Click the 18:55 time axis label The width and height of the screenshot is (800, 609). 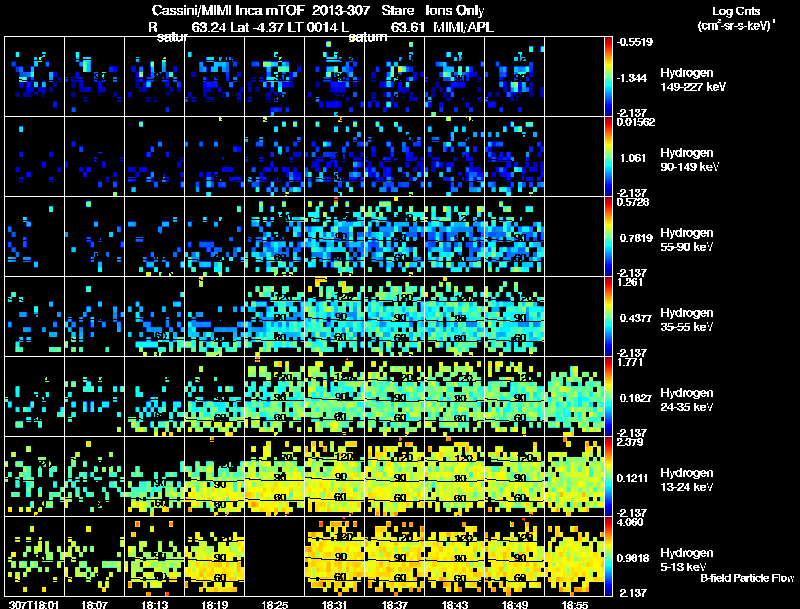tap(574, 605)
